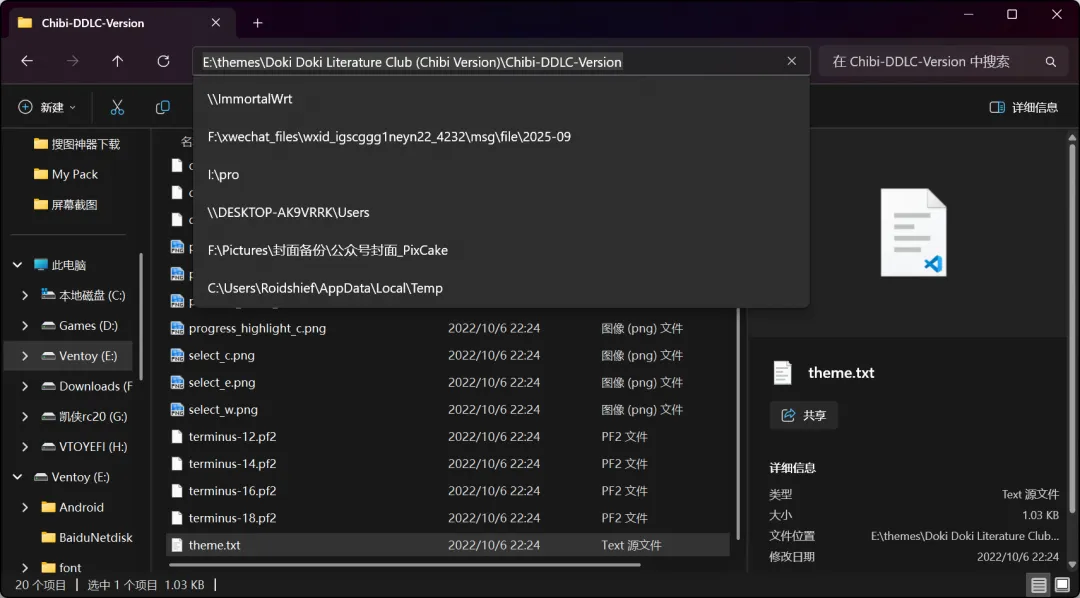Screen dimensions: 1080x598
Task: Open 搜图神器下载 folder in sidebar
Action: point(77,144)
